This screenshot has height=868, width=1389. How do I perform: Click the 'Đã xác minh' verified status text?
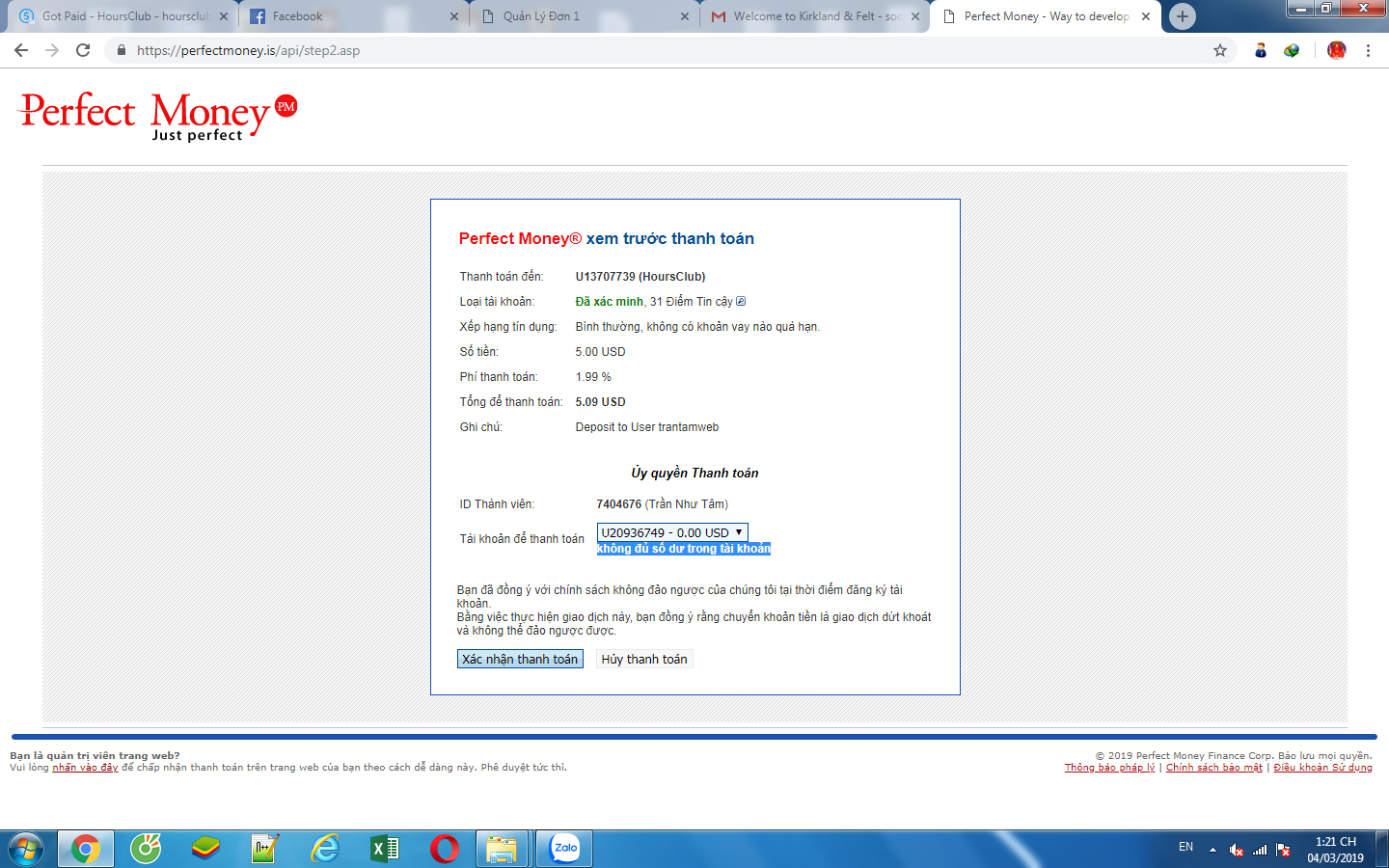tap(610, 302)
